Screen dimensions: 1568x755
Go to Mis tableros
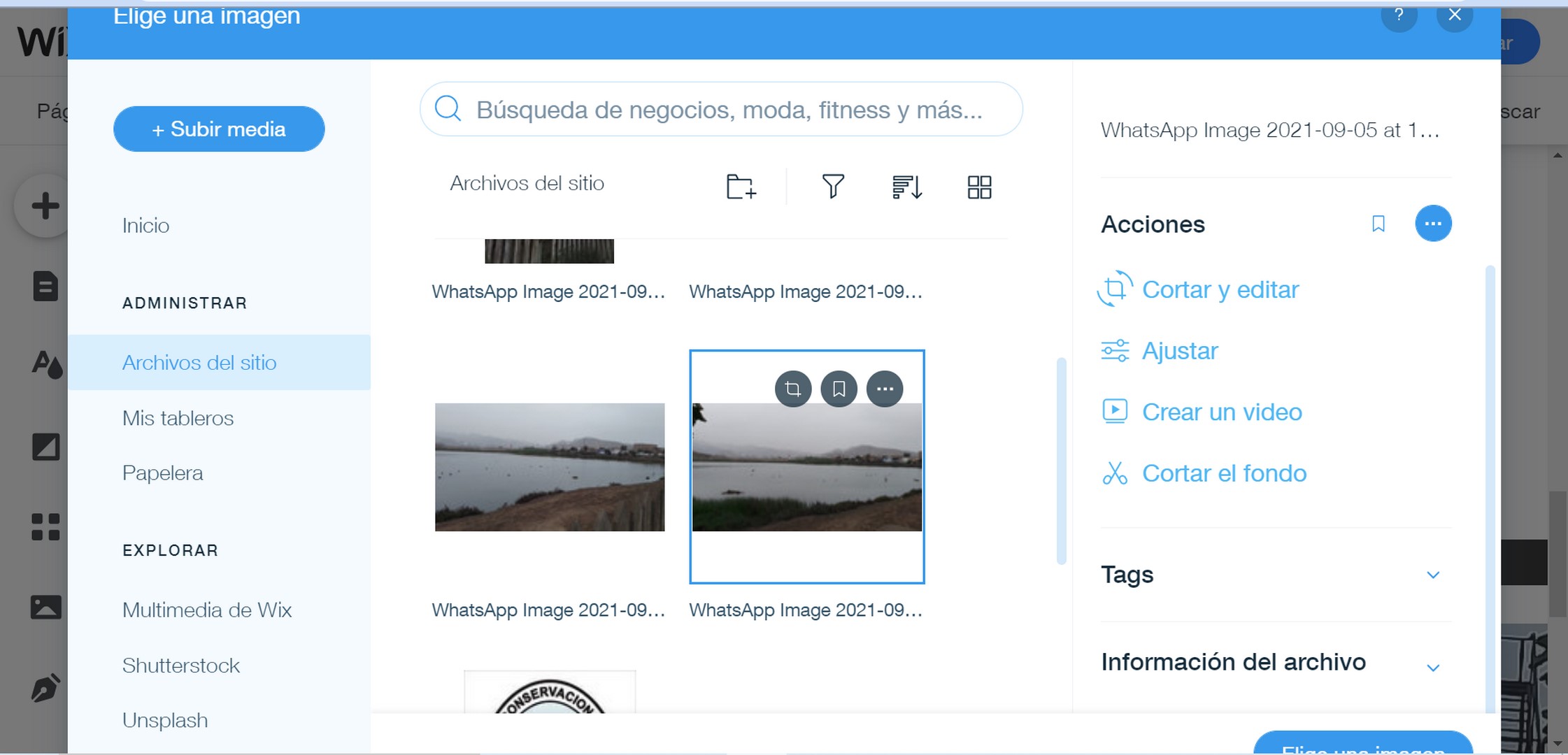click(178, 418)
